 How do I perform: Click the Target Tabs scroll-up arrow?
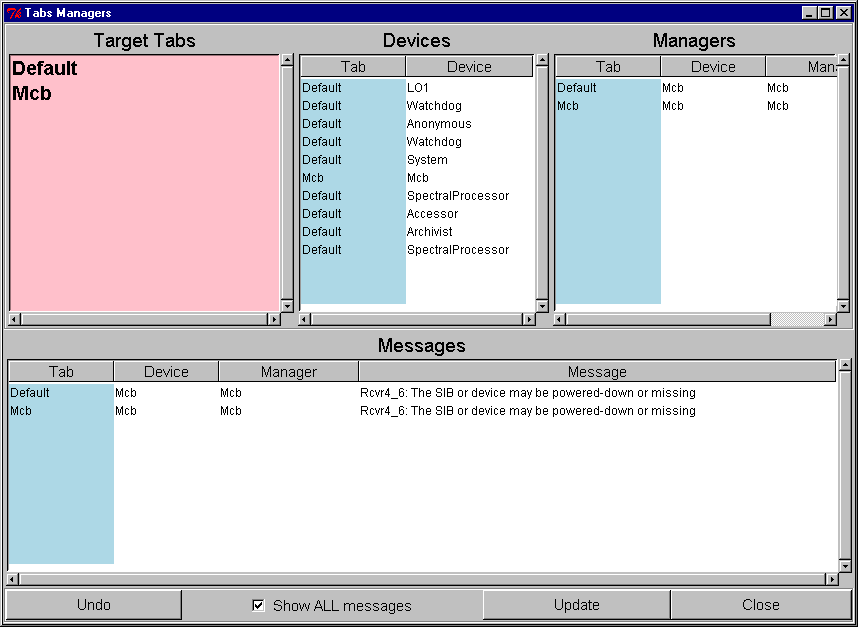[x=287, y=60]
